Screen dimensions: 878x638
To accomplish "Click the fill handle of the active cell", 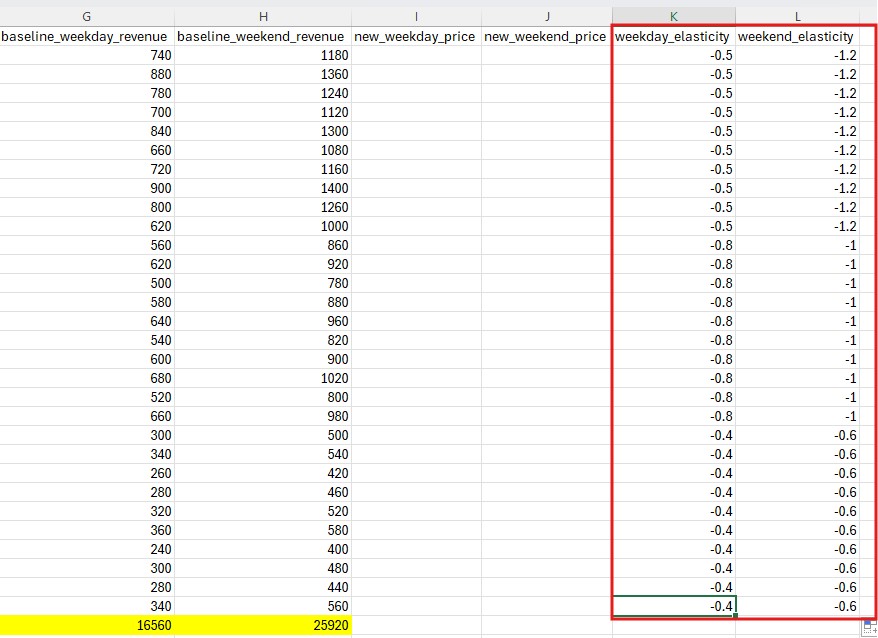I will (735, 615).
